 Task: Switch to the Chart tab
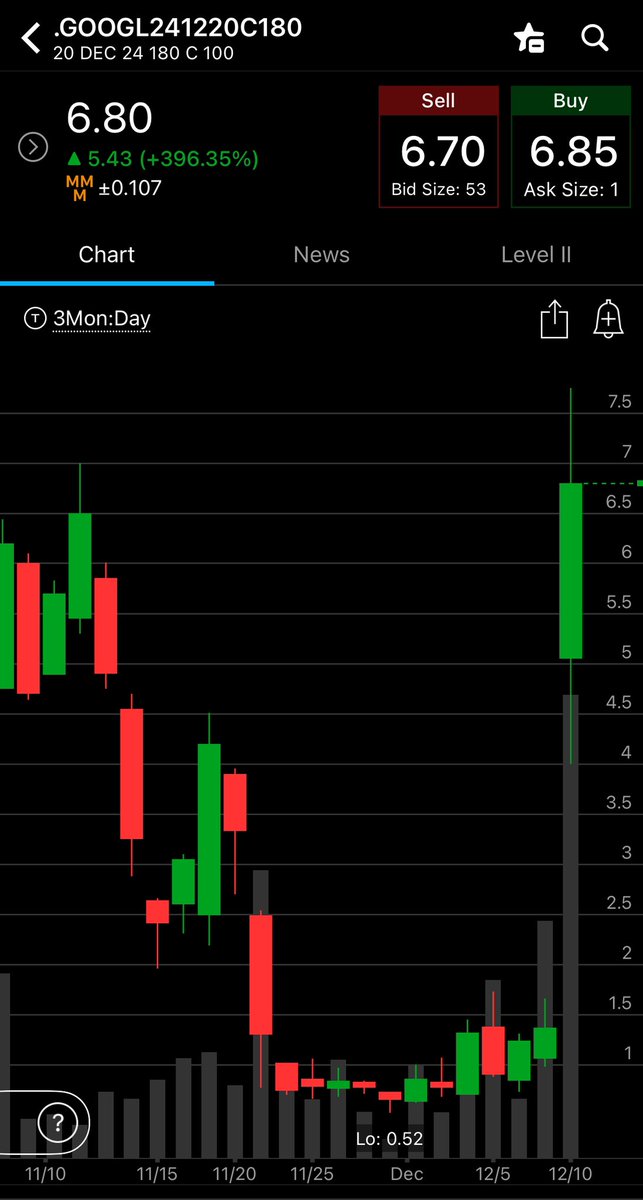click(107, 254)
